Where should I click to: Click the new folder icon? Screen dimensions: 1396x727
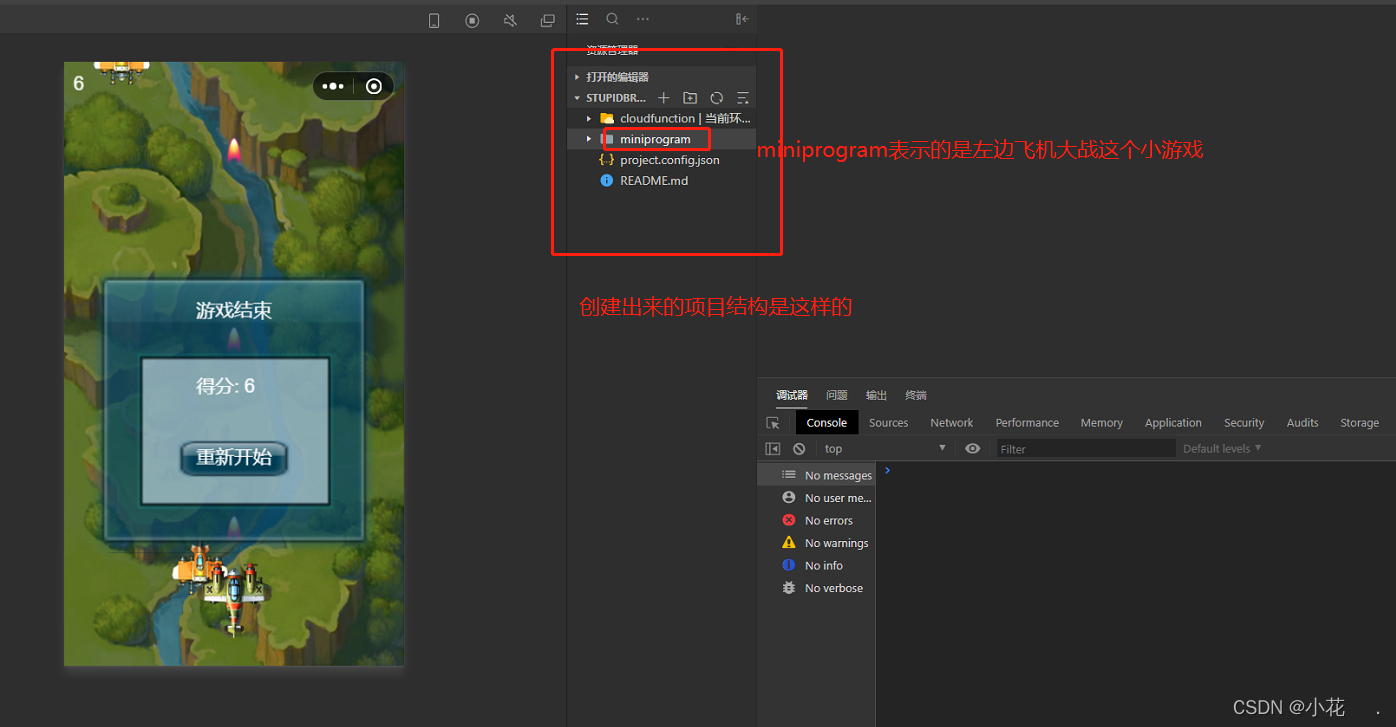pyautogui.click(x=690, y=98)
